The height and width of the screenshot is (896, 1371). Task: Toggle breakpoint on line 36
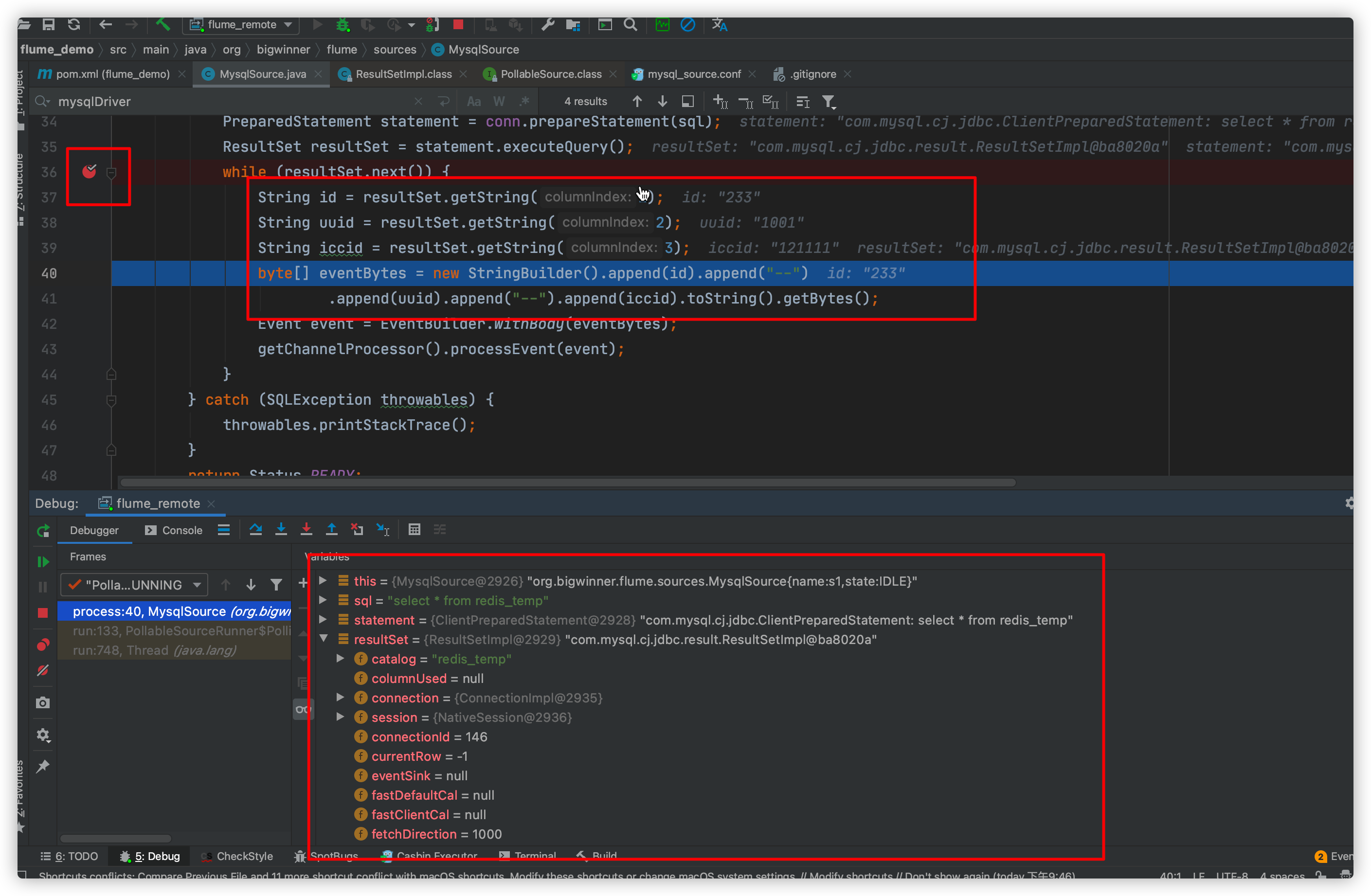[90, 172]
